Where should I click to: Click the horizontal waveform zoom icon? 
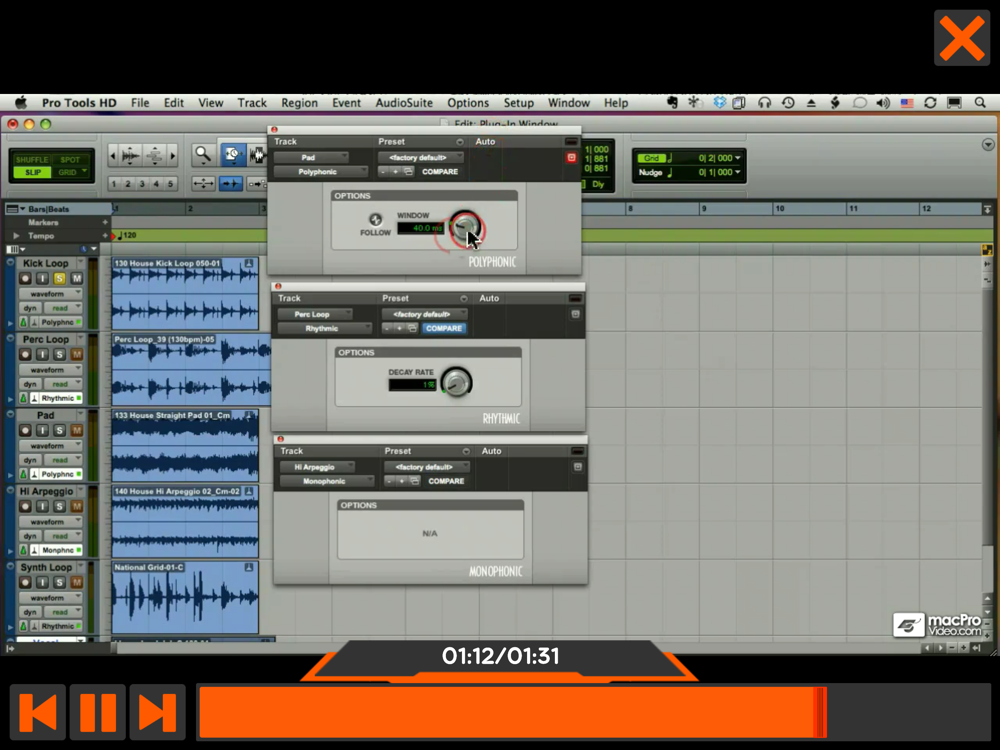click(x=131, y=155)
